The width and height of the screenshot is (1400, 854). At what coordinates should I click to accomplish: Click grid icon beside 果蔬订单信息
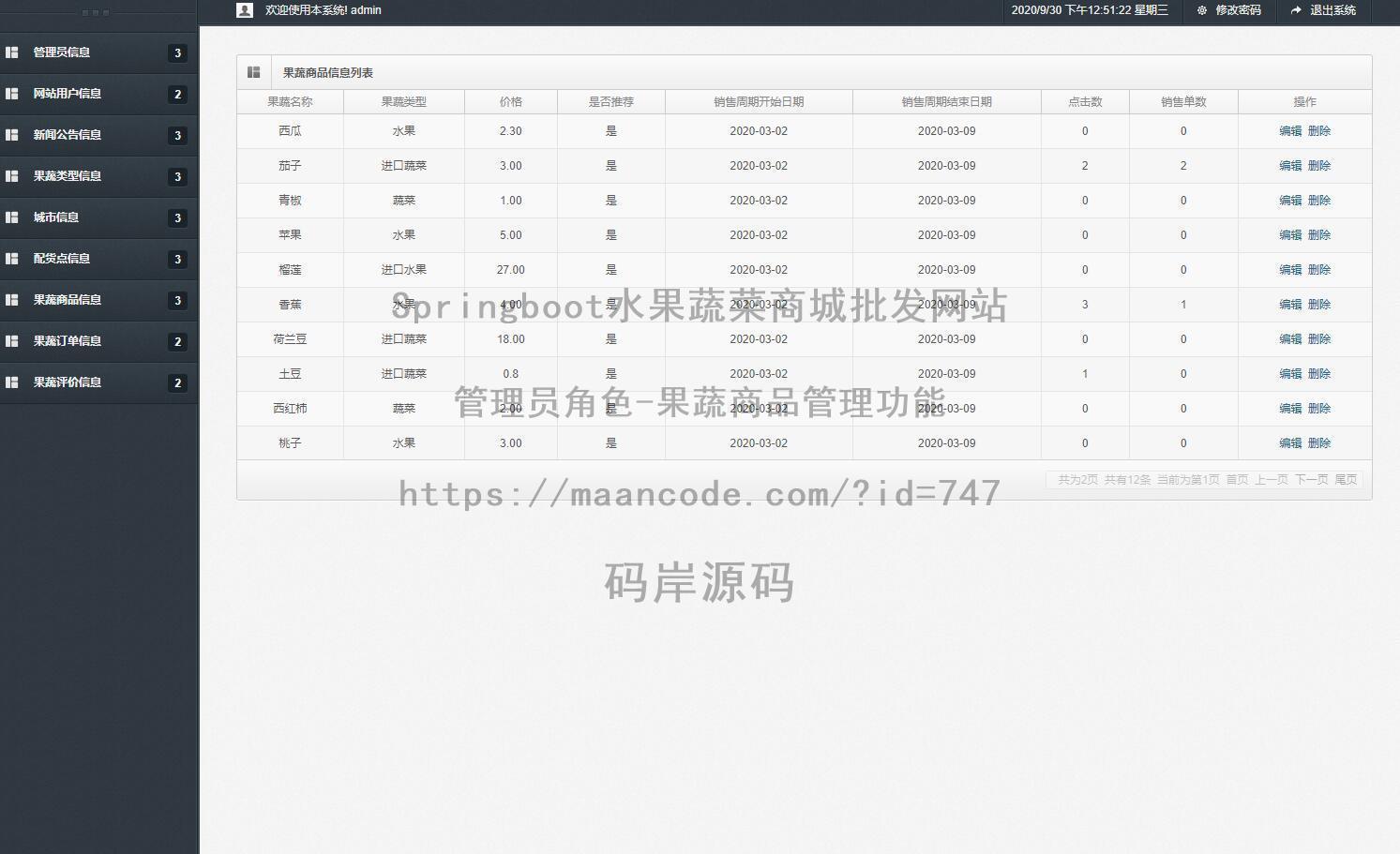12,341
